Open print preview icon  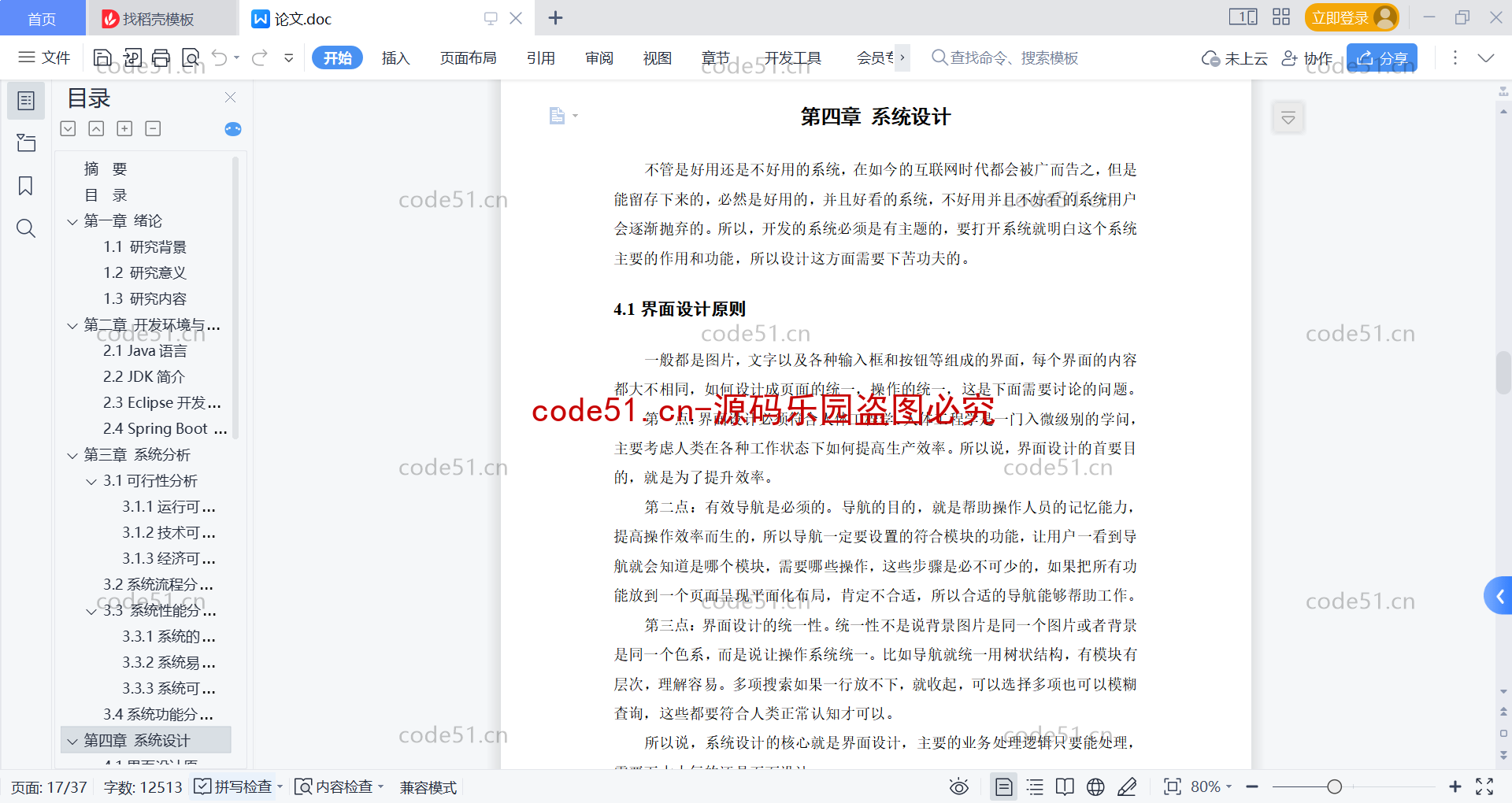click(191, 57)
